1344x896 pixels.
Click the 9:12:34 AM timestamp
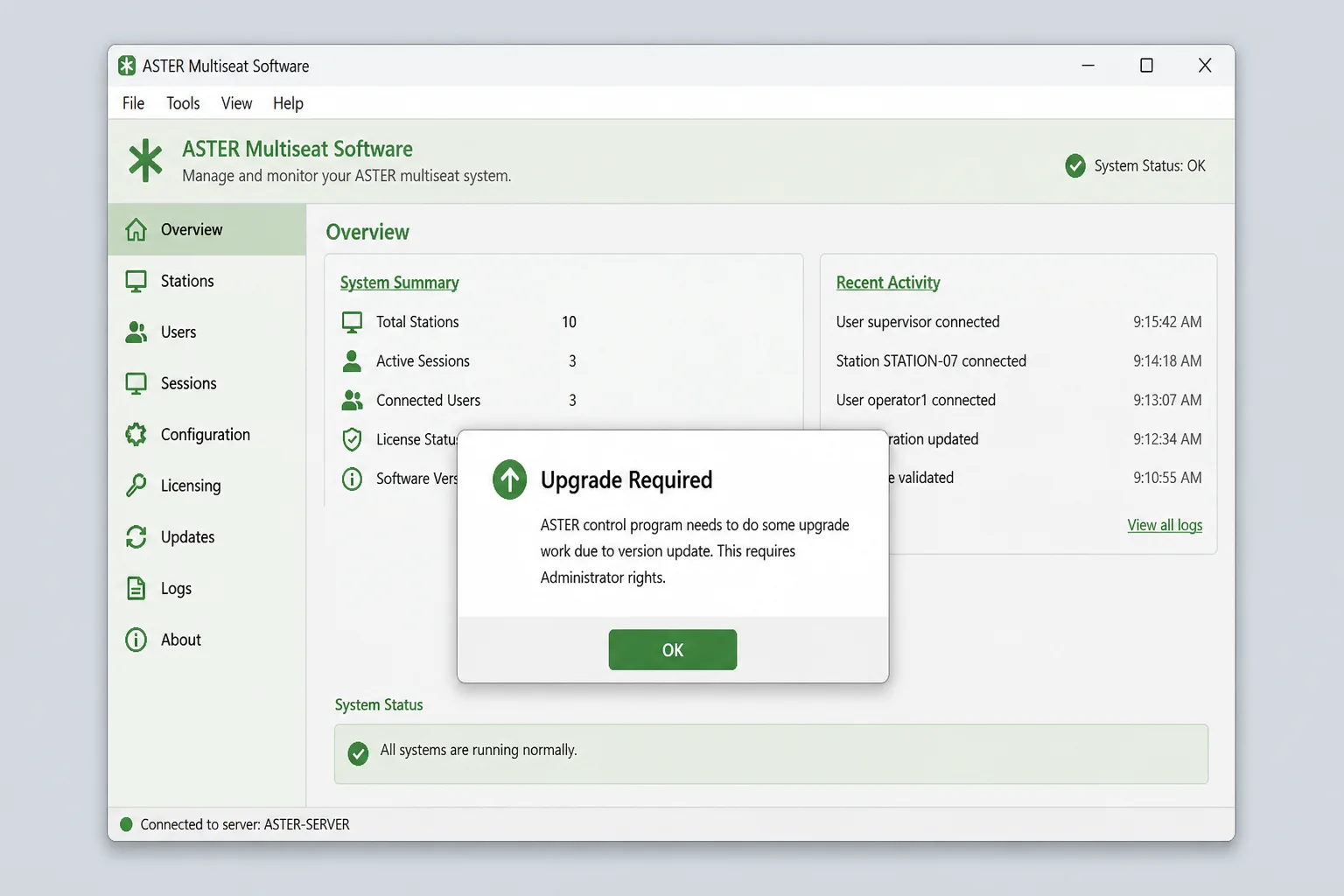[x=1167, y=438]
